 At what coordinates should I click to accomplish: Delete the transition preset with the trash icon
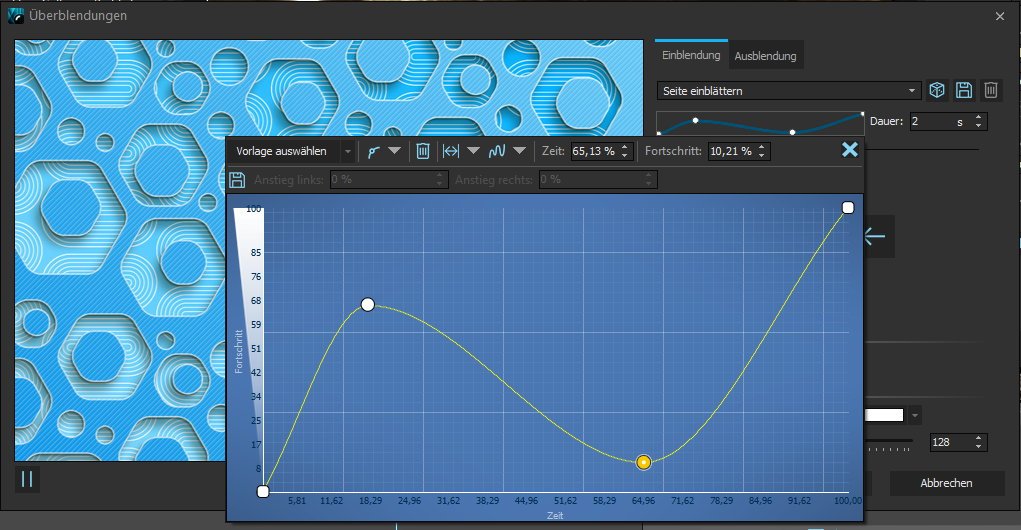coord(990,91)
